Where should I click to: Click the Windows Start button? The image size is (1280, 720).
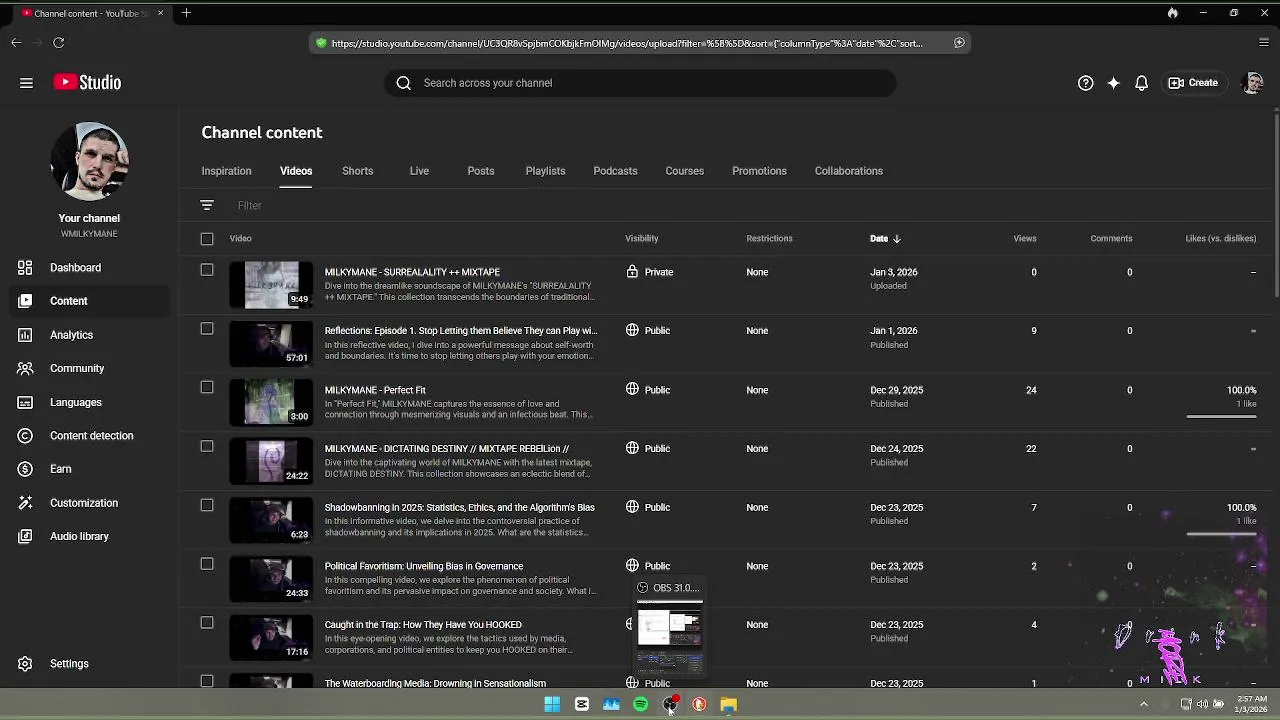(552, 705)
